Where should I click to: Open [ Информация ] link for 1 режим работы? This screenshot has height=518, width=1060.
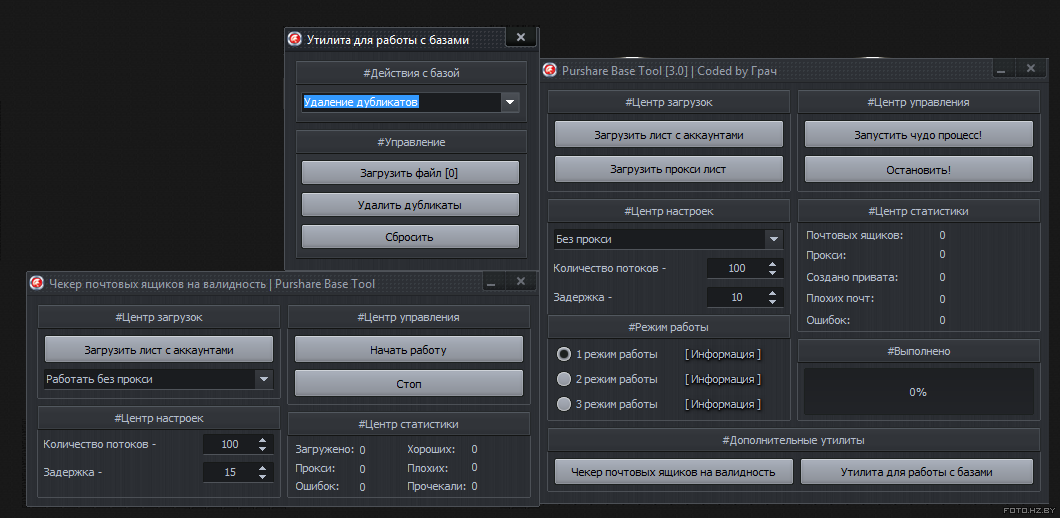(723, 354)
